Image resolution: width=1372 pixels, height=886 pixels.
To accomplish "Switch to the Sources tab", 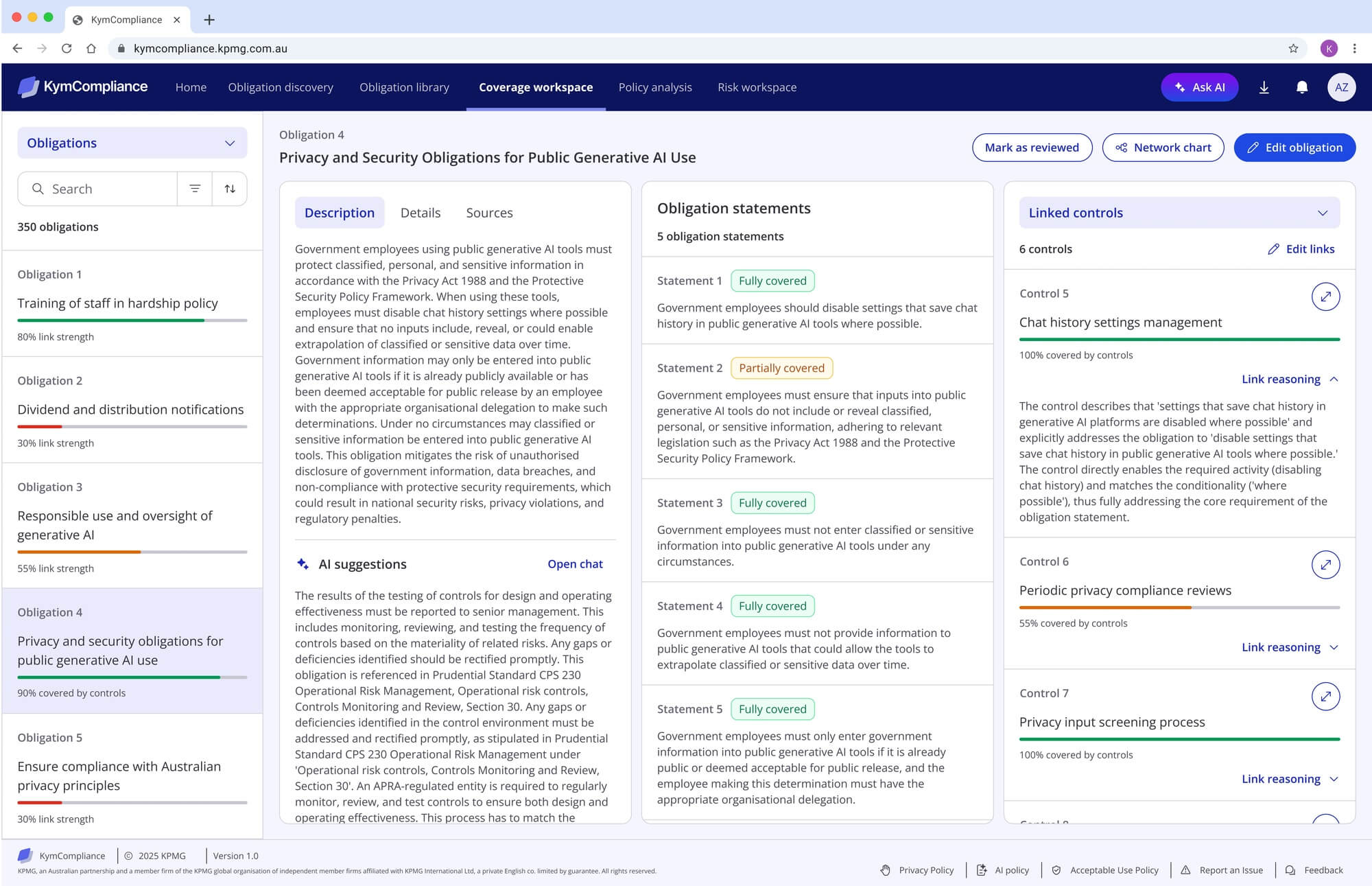I will [x=489, y=213].
